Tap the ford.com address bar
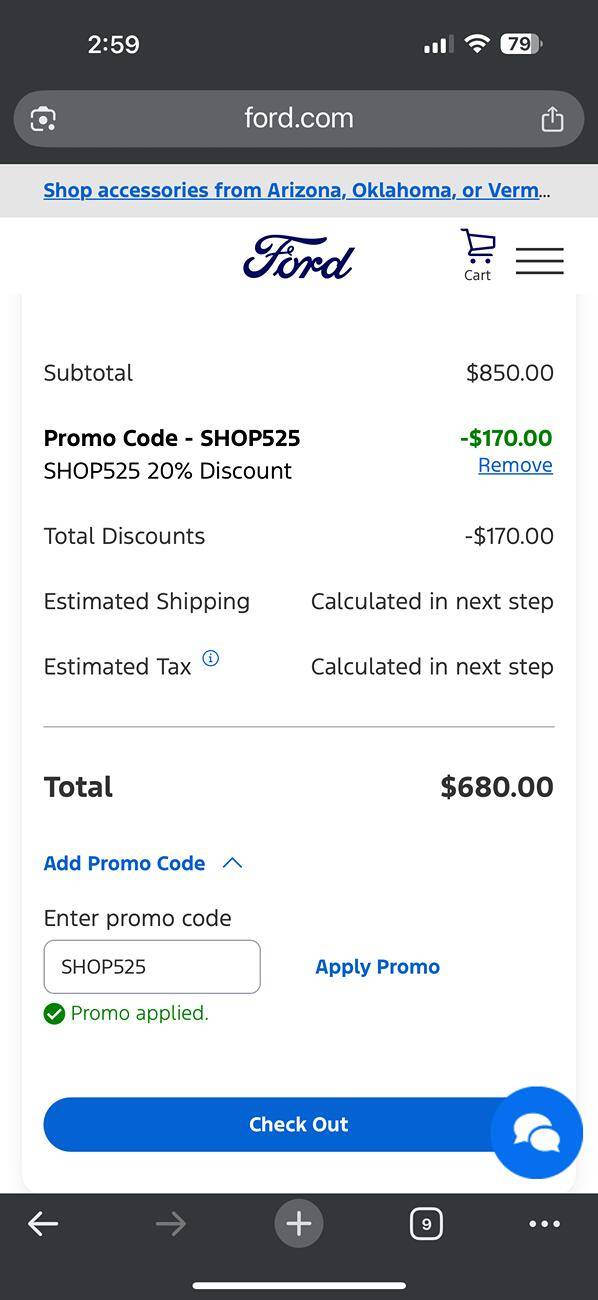 click(x=299, y=119)
